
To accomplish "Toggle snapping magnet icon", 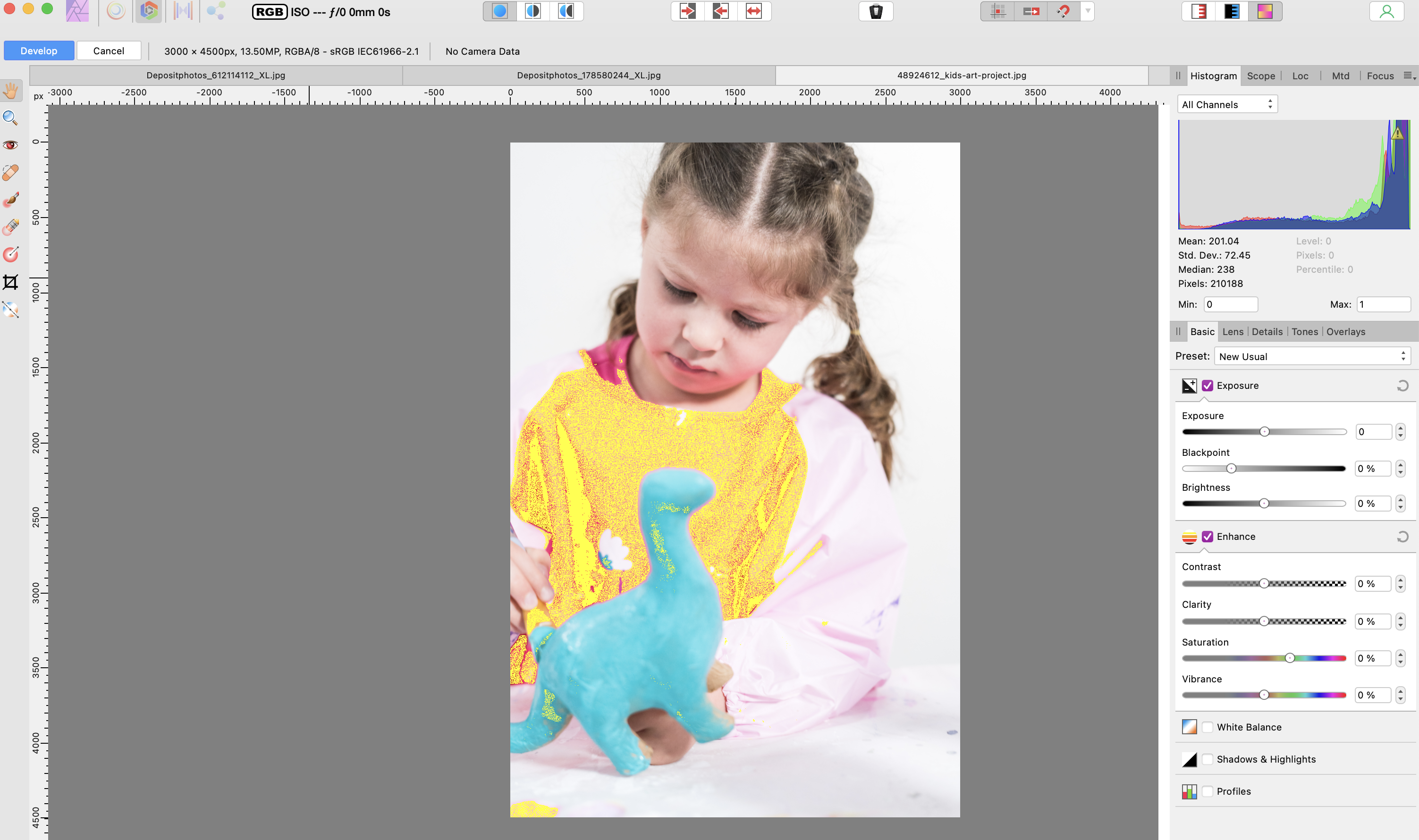I will (1064, 11).
